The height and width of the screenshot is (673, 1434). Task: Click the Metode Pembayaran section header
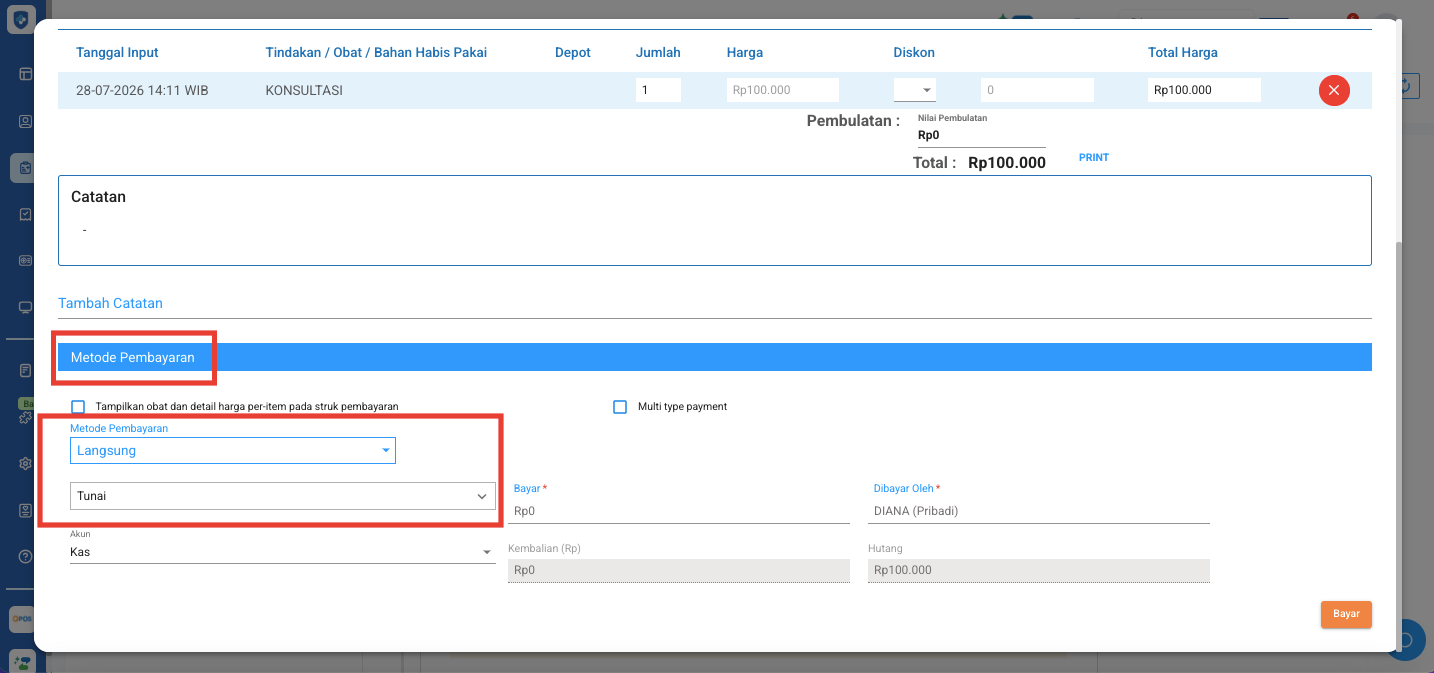pyautogui.click(x=715, y=357)
